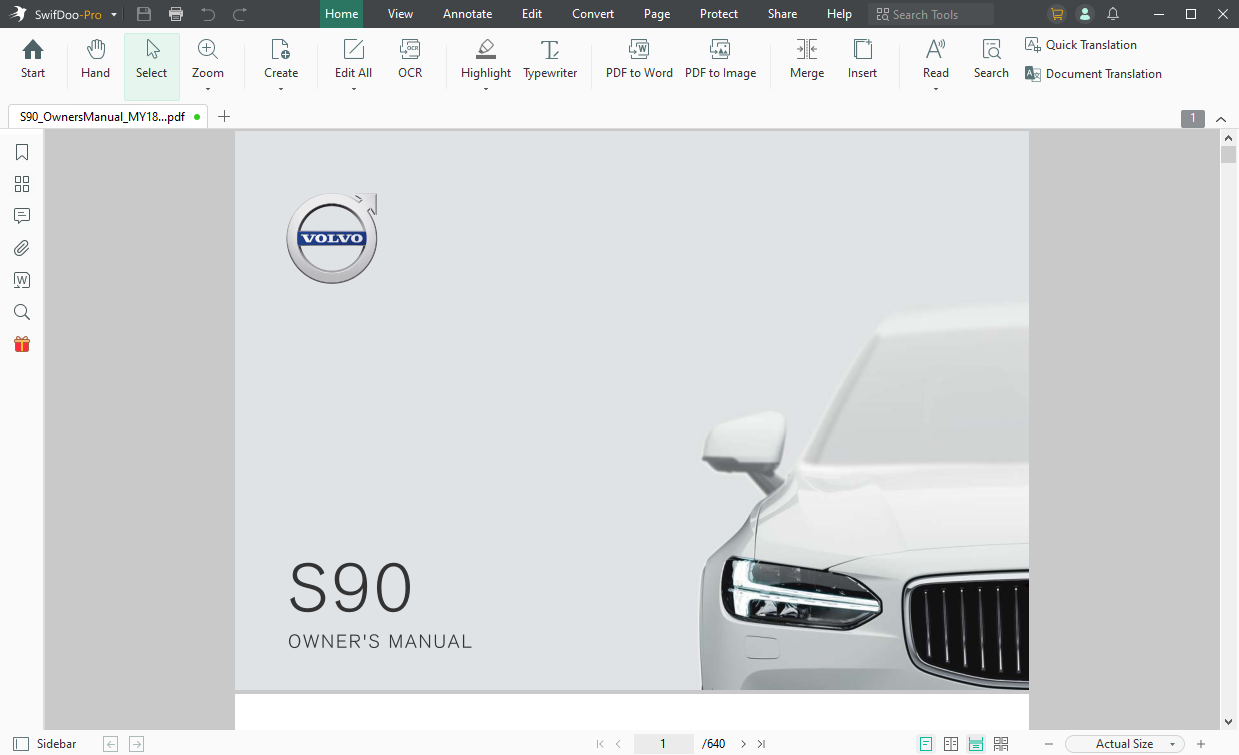Expand the Read dropdown arrow
1239x755 pixels.
pyautogui.click(x=936, y=89)
